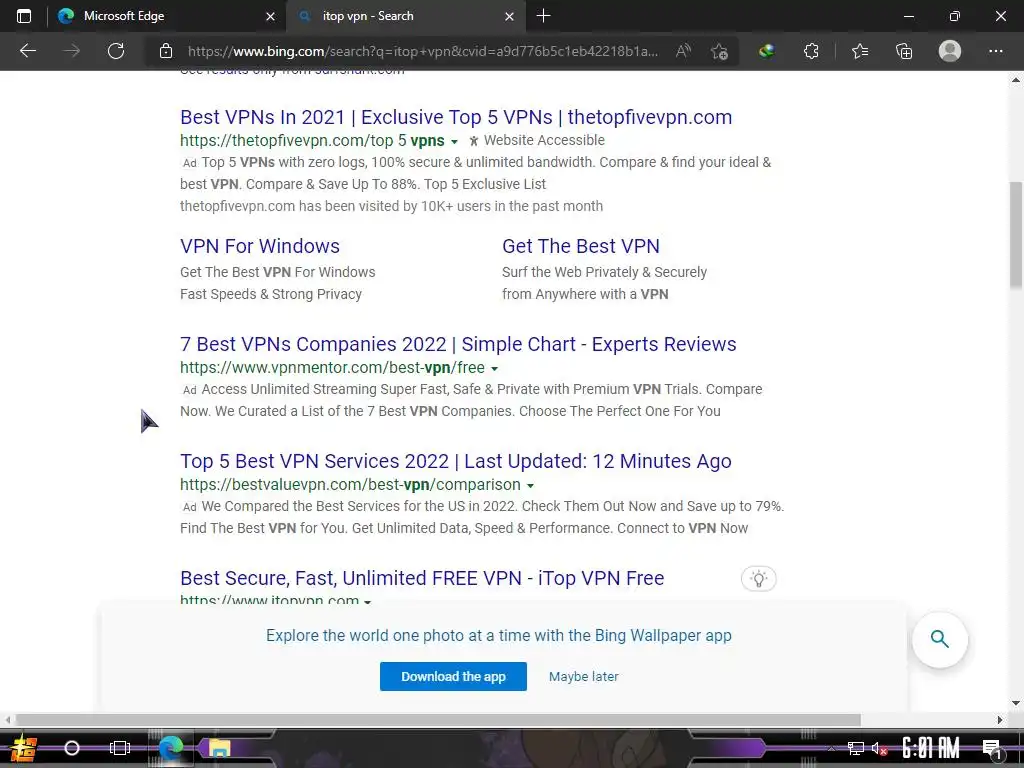Click the https://thetopfivevpn.com/top 5 vpns URL

pos(312,140)
